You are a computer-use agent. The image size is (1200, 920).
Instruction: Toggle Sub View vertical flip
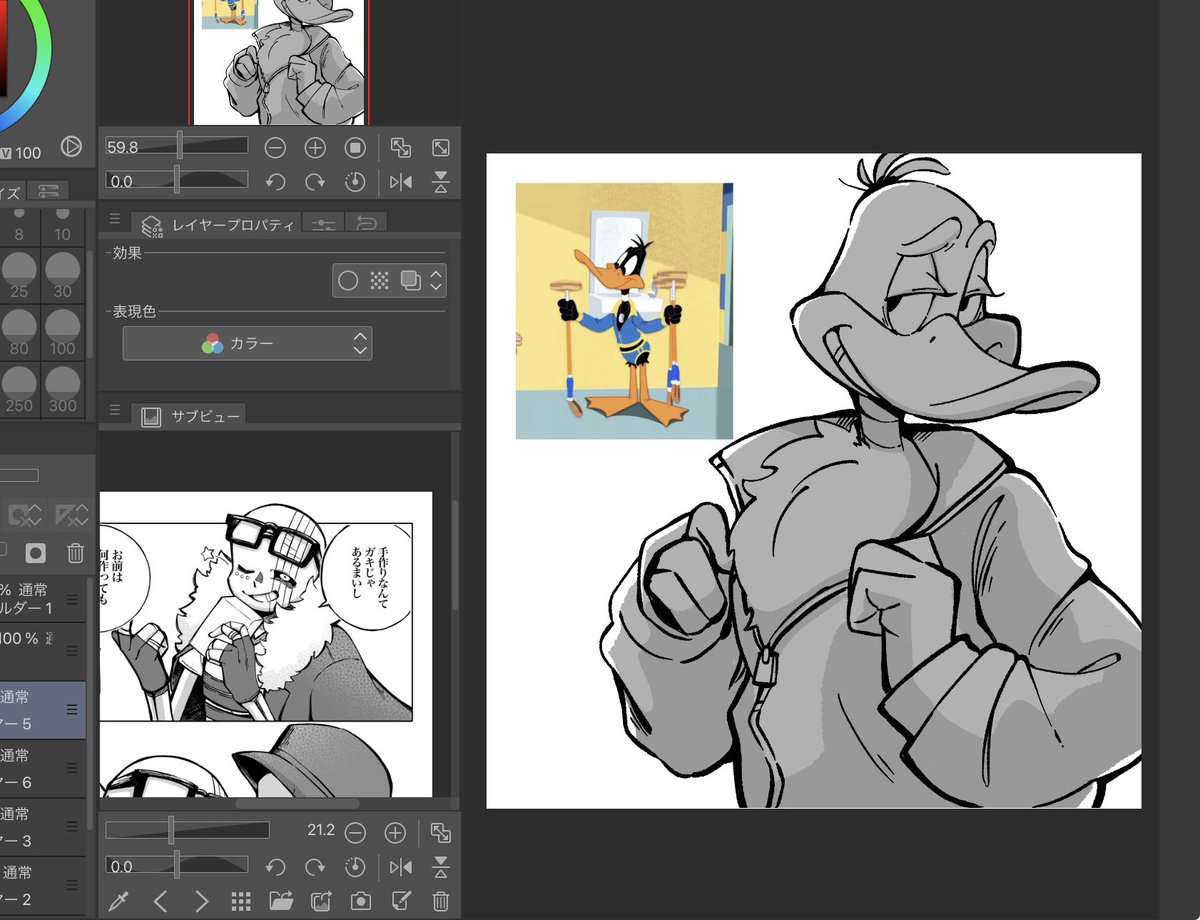coord(440,867)
